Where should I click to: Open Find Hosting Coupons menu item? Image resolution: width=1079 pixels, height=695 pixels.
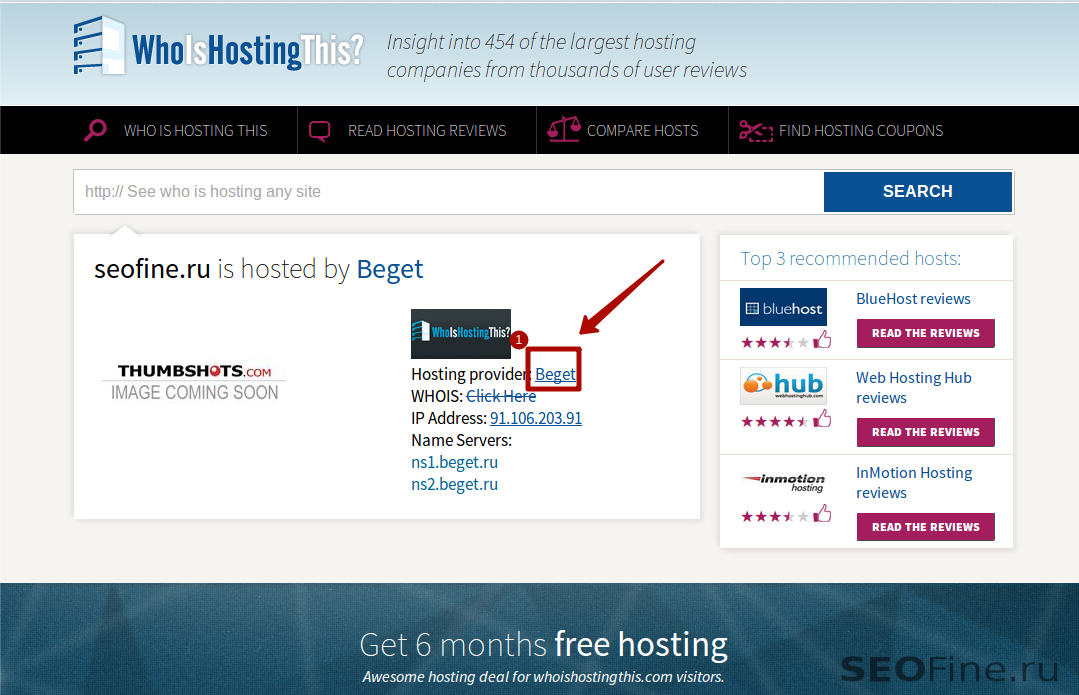(861, 131)
